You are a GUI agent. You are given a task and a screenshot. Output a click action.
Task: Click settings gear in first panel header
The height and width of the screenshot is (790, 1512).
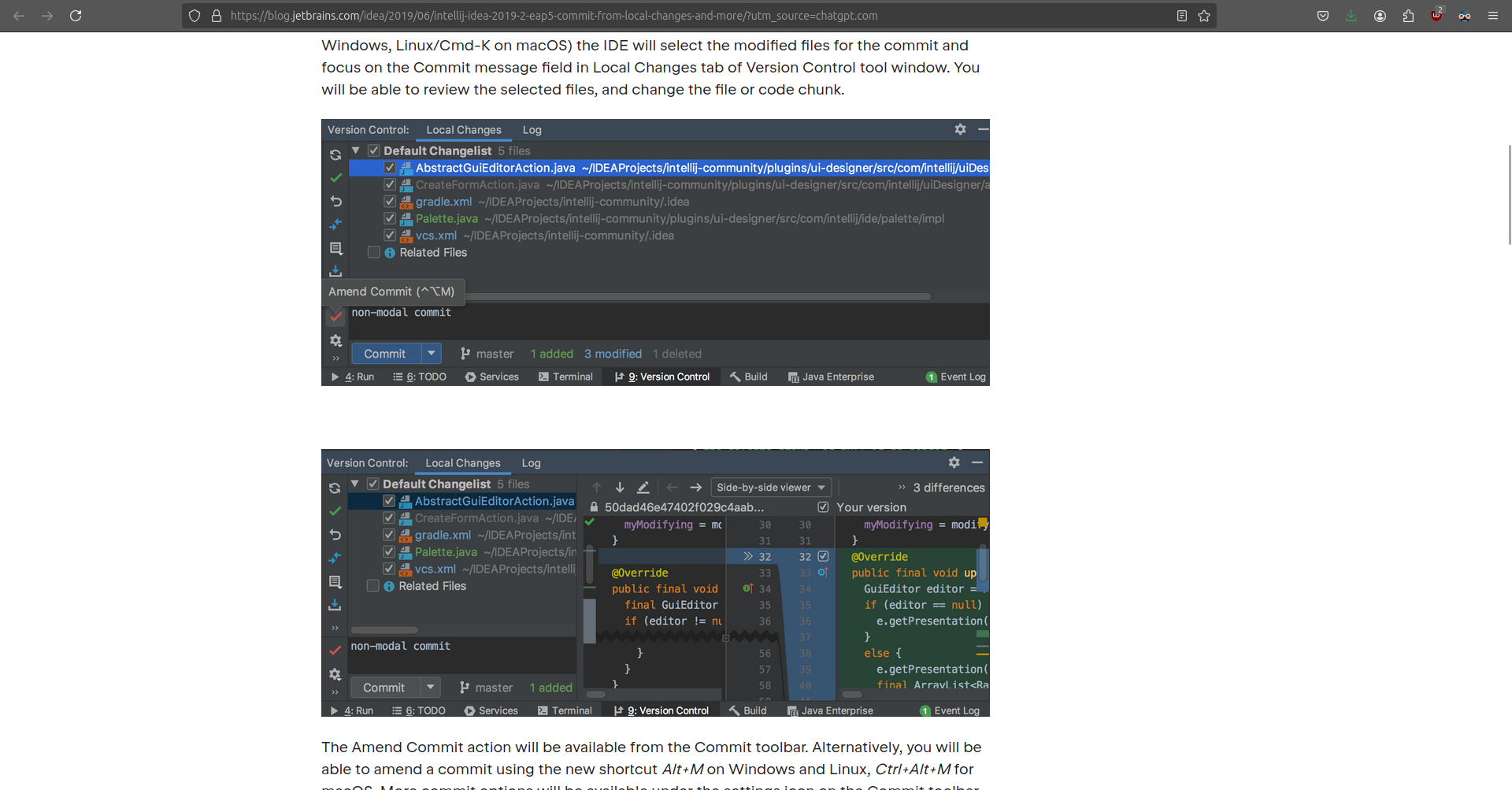960,129
